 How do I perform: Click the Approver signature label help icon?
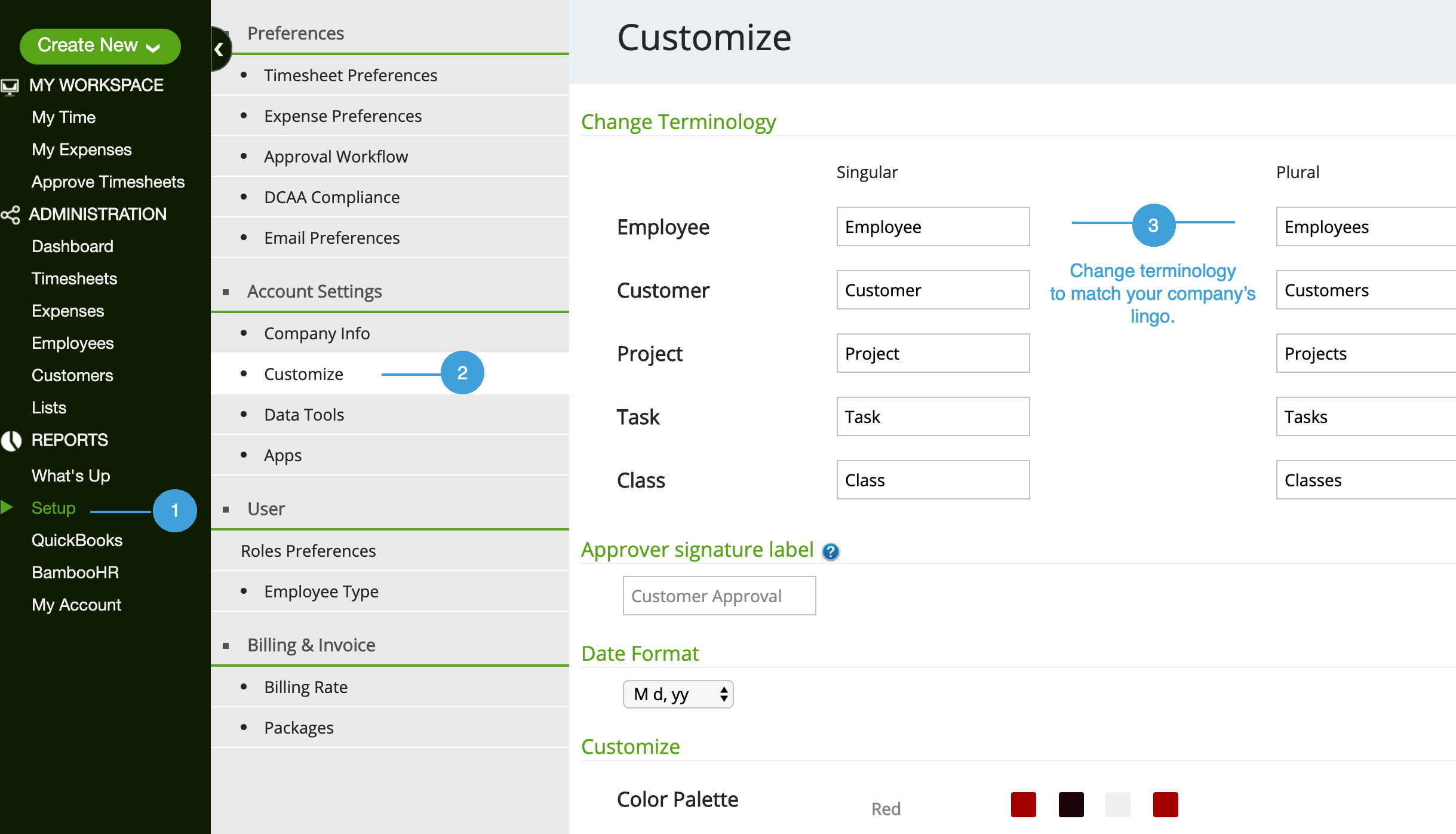(x=830, y=551)
